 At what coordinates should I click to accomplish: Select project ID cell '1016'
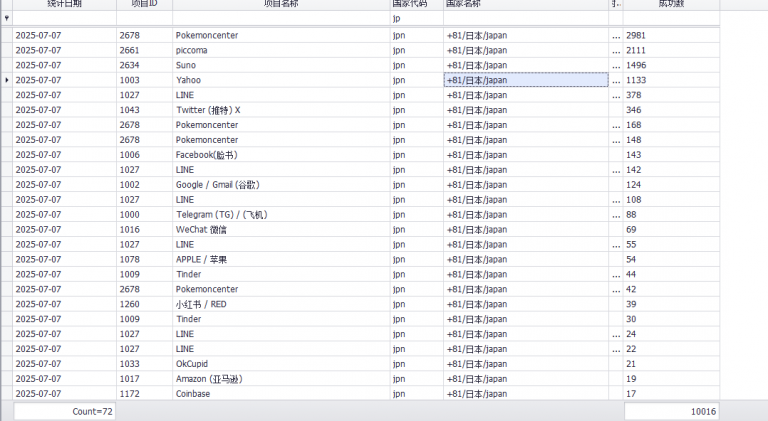(x=144, y=229)
